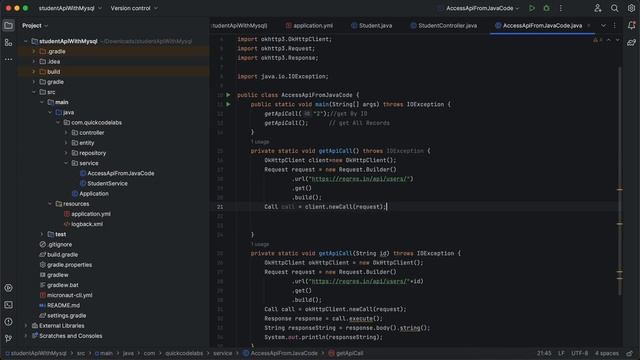Viewport: 640px width, 360px height.
Task: Open studentApiWithMysql project dropdown
Action: tap(70, 8)
